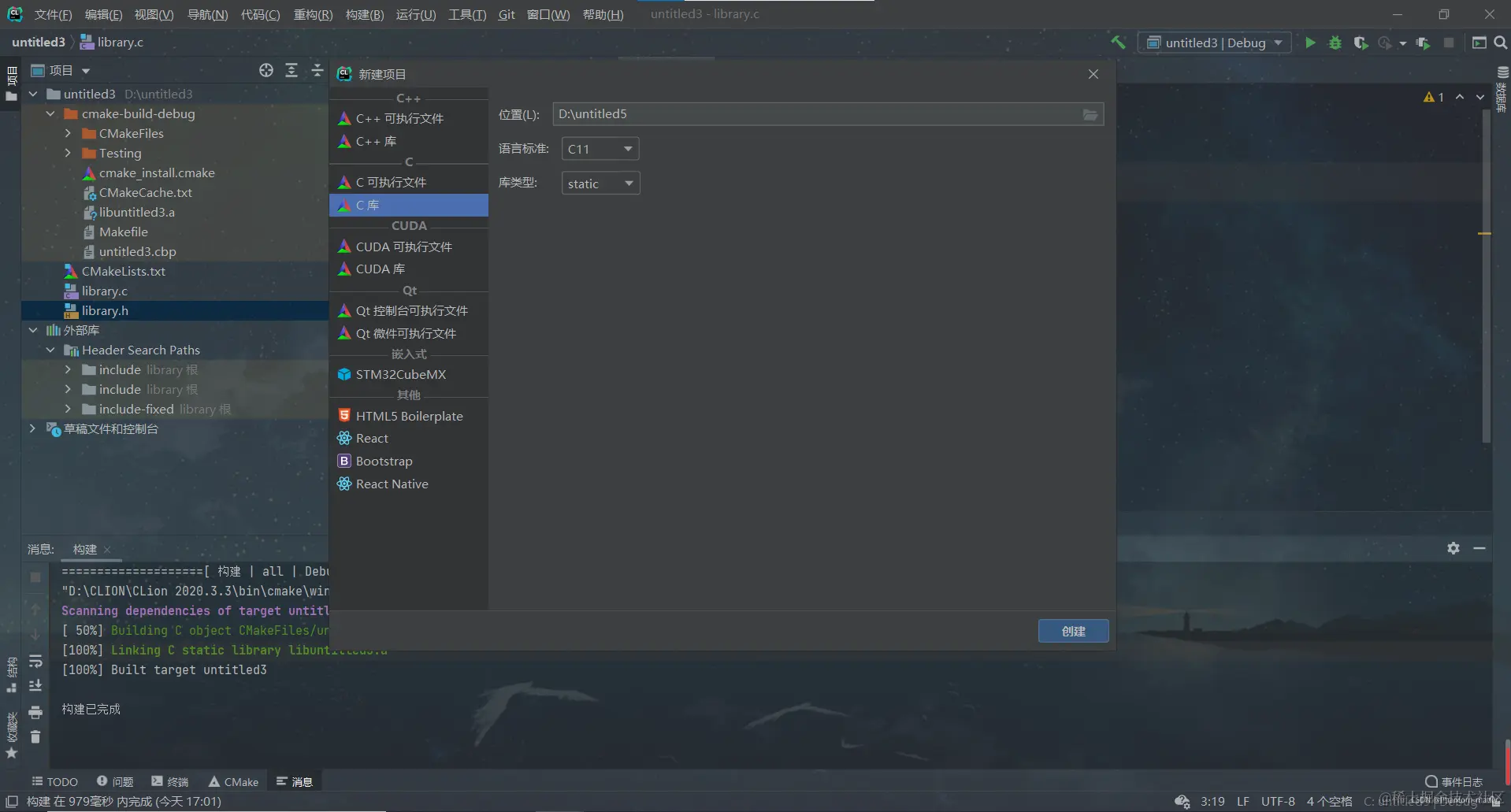Image resolution: width=1511 pixels, height=812 pixels.
Task: Select CMakeLists.txt in project tree
Action: [x=124, y=271]
